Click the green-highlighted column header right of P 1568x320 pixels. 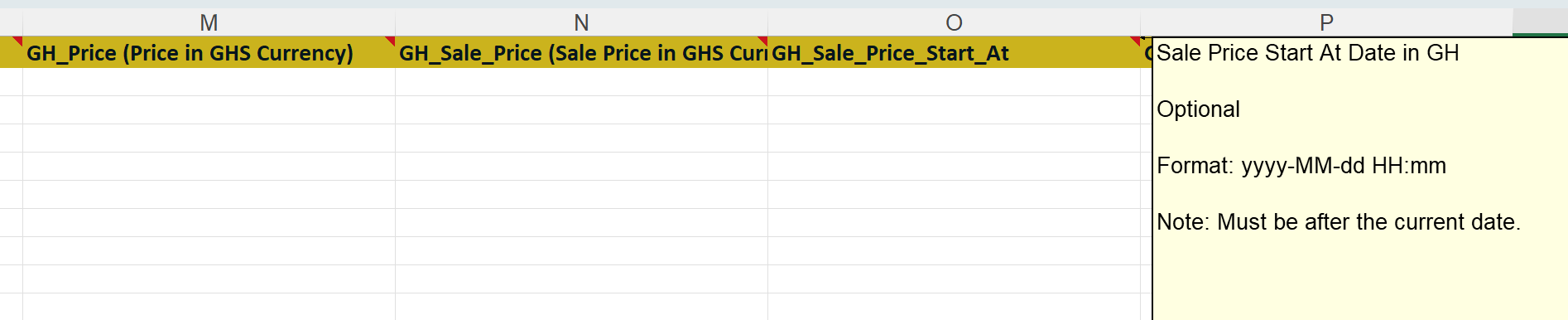(x=1540, y=22)
